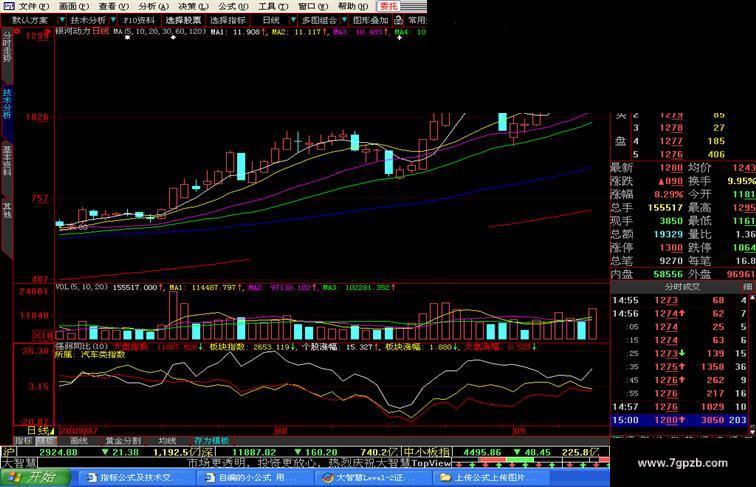Select the 均线 bottom tab

167,441
